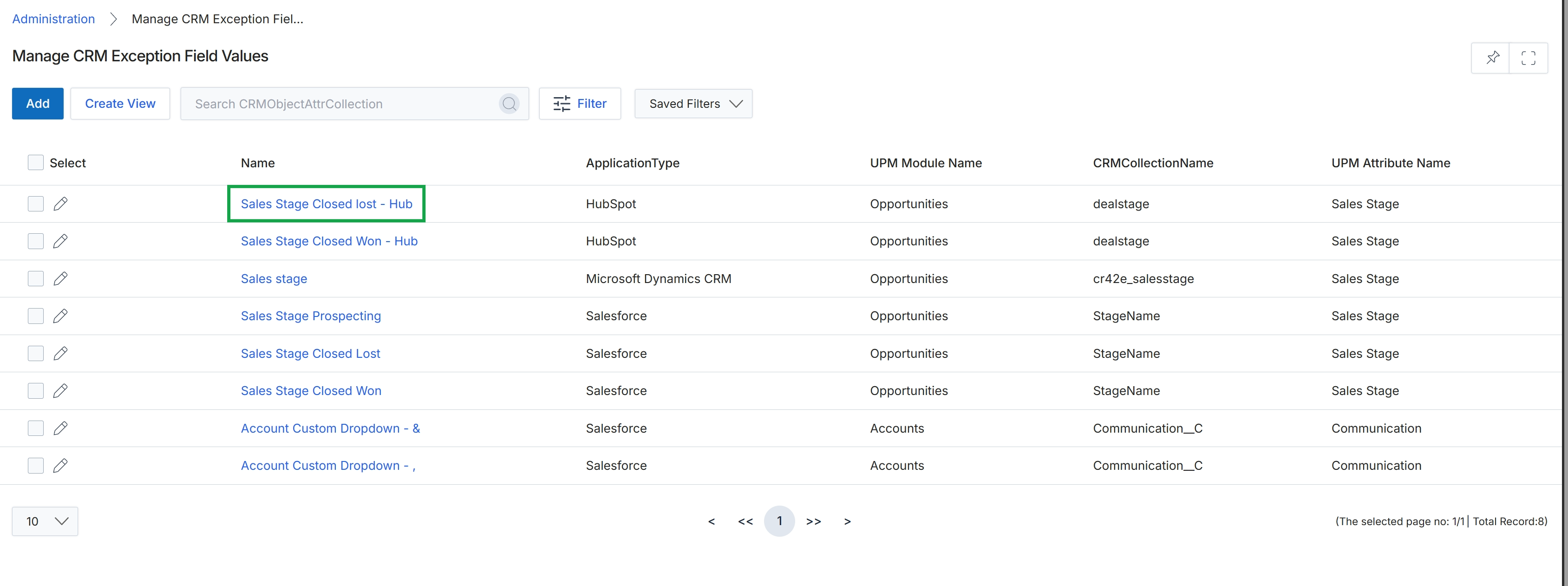1568x586 pixels.
Task: Open Sales Stage Closed Won link
Action: [311, 390]
